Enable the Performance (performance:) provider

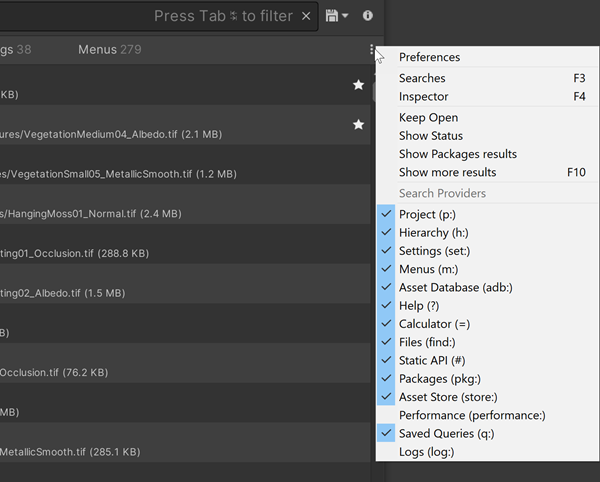466,415
